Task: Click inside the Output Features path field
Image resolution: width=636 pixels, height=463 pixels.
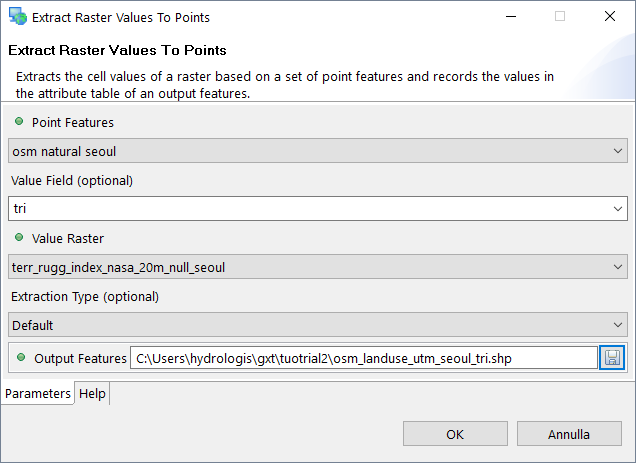Action: 362,358
